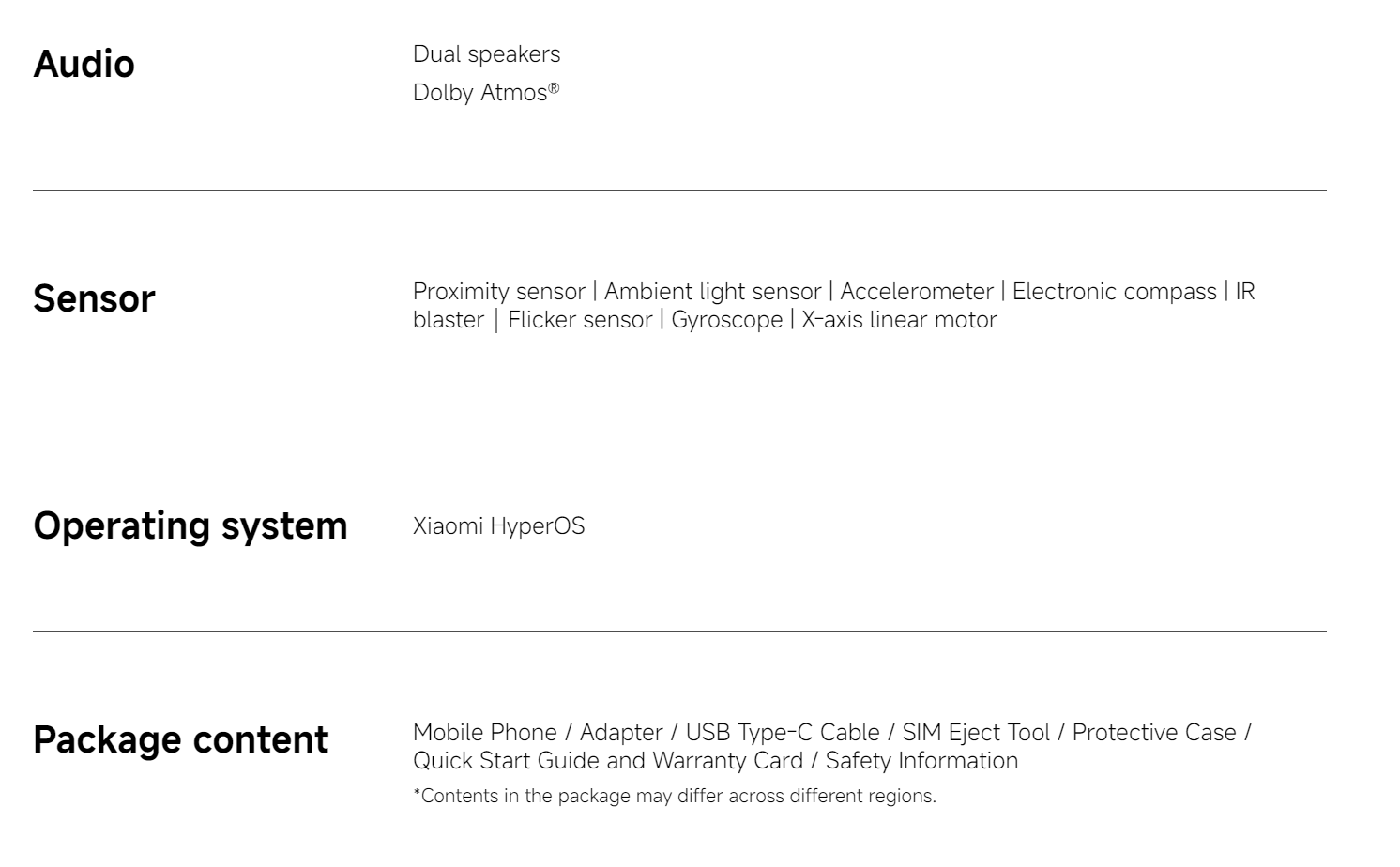Select the Dolby Atmos entry
Image resolution: width=1400 pixels, height=867 pixels.
click(x=485, y=93)
